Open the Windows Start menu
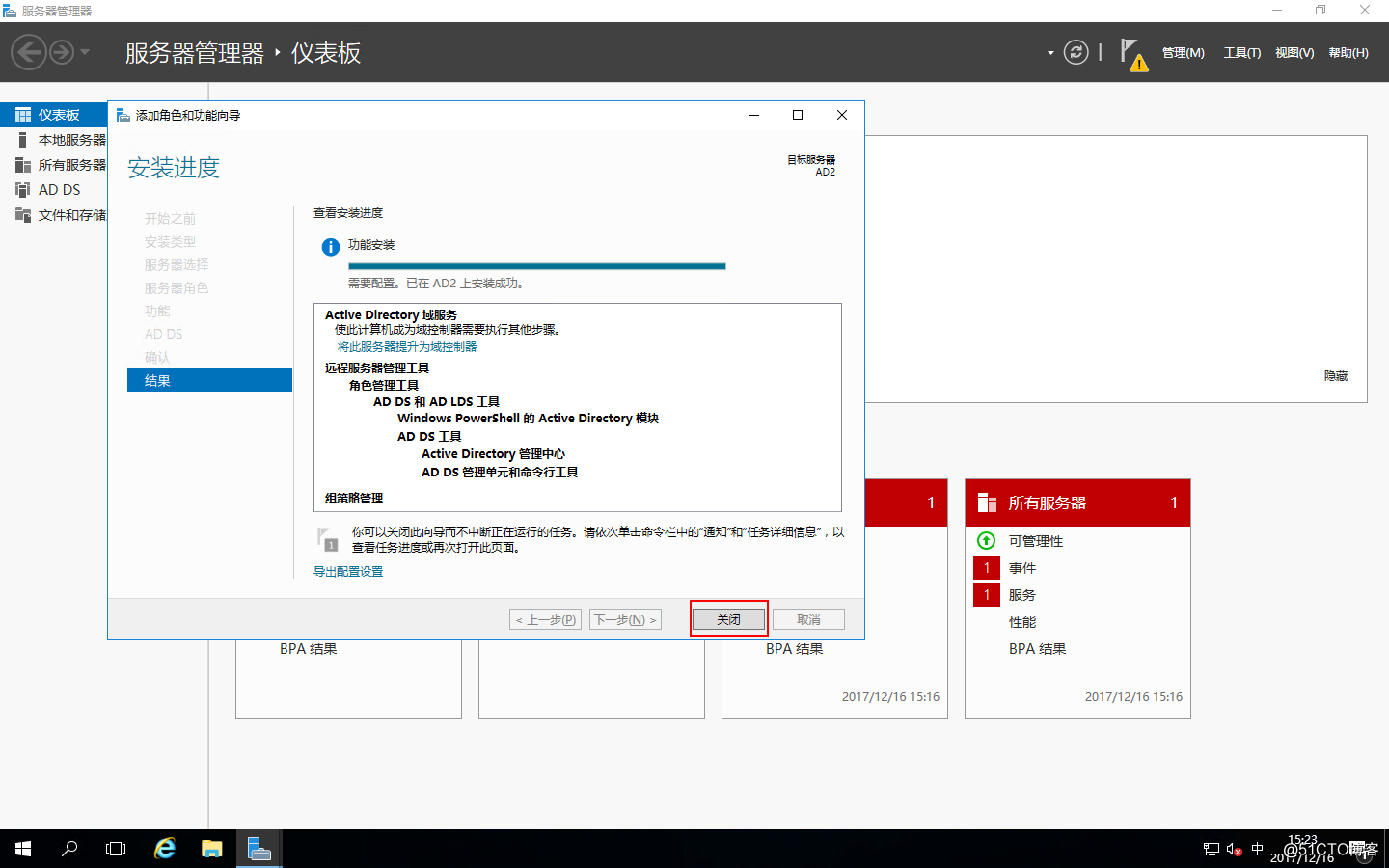The height and width of the screenshot is (868, 1389). click(x=23, y=849)
